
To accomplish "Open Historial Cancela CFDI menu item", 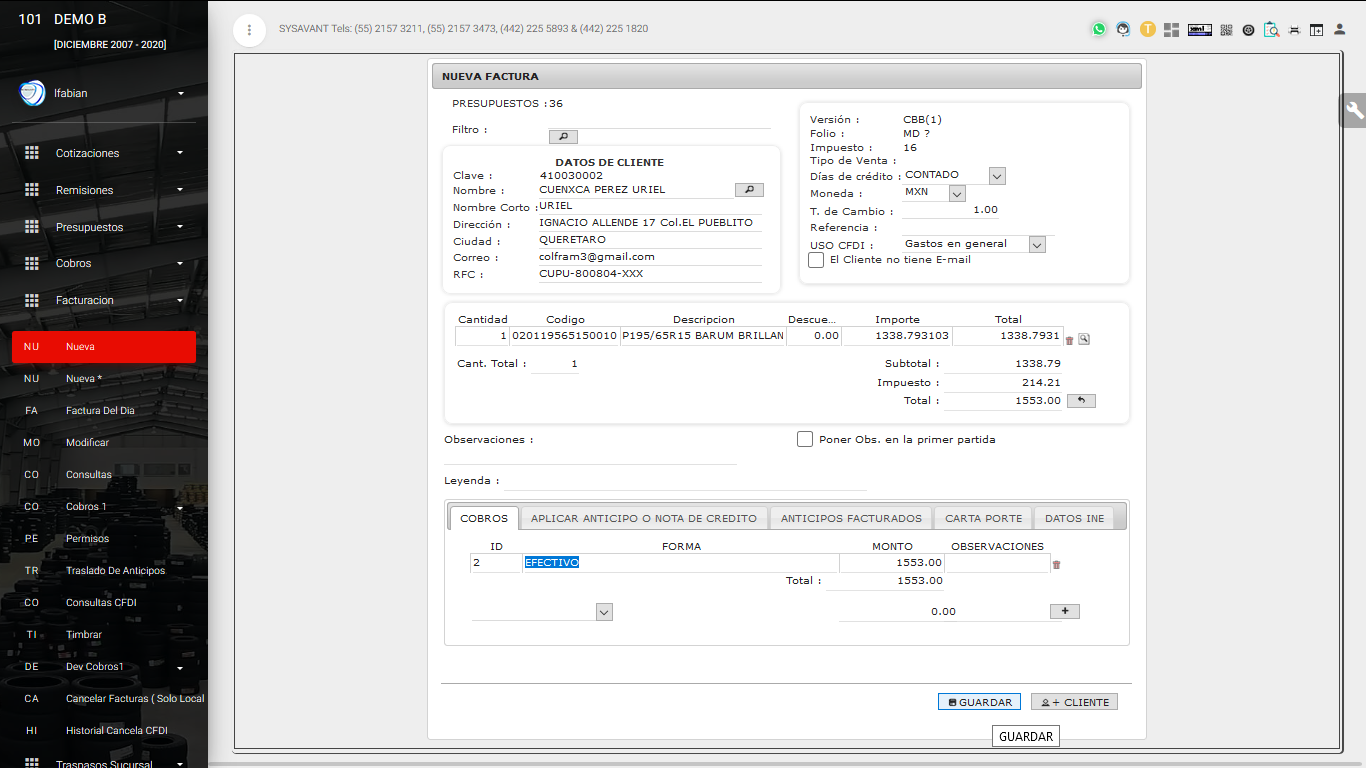I will point(104,731).
